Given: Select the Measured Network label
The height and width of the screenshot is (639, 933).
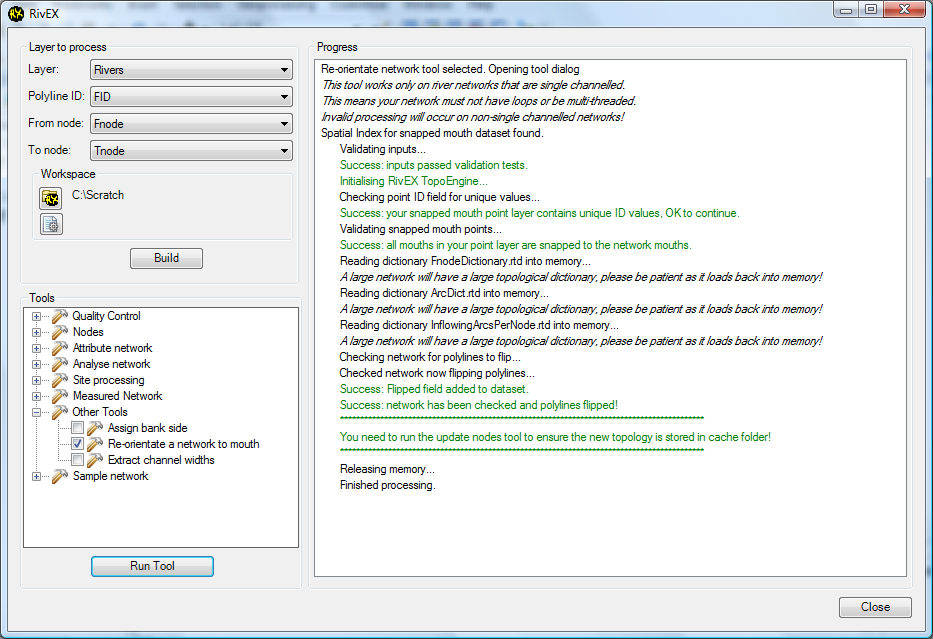Looking at the screenshot, I should click(117, 396).
